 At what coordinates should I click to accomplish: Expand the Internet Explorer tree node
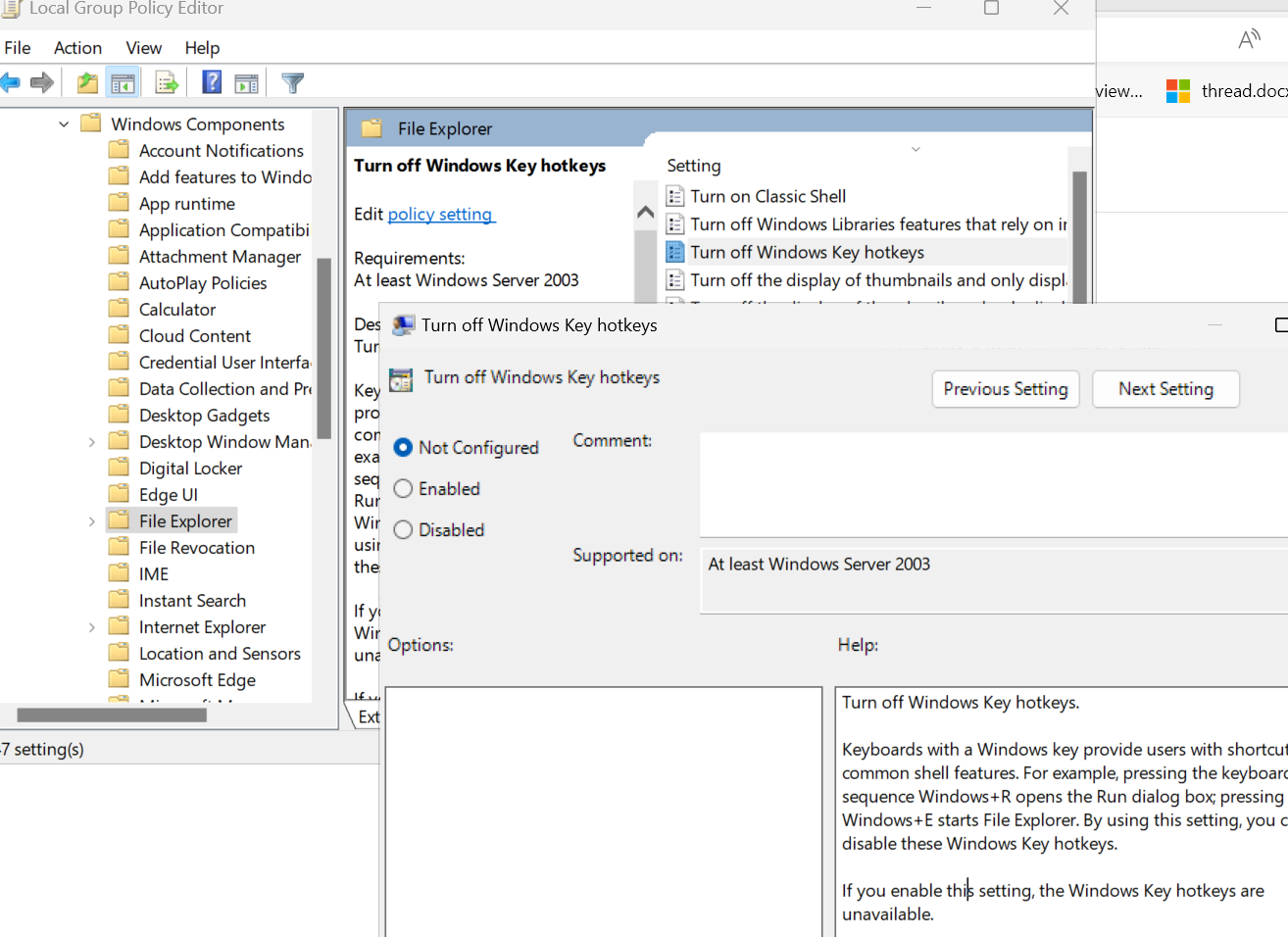pyautogui.click(x=92, y=627)
